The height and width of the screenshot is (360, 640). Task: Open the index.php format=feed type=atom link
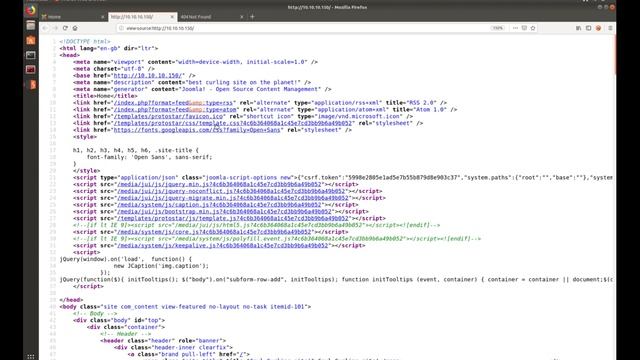click(175, 109)
